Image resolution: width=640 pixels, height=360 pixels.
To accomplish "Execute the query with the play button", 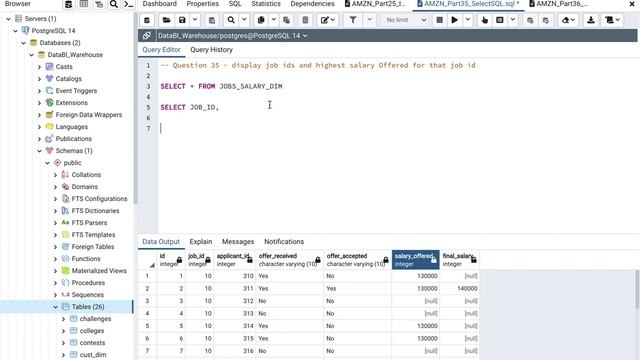I will 454,20.
